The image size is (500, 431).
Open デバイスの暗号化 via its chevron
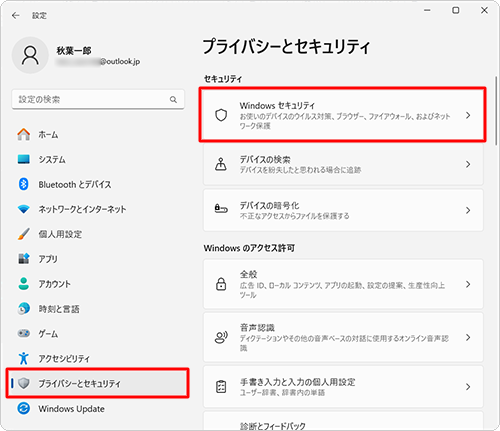coord(468,210)
